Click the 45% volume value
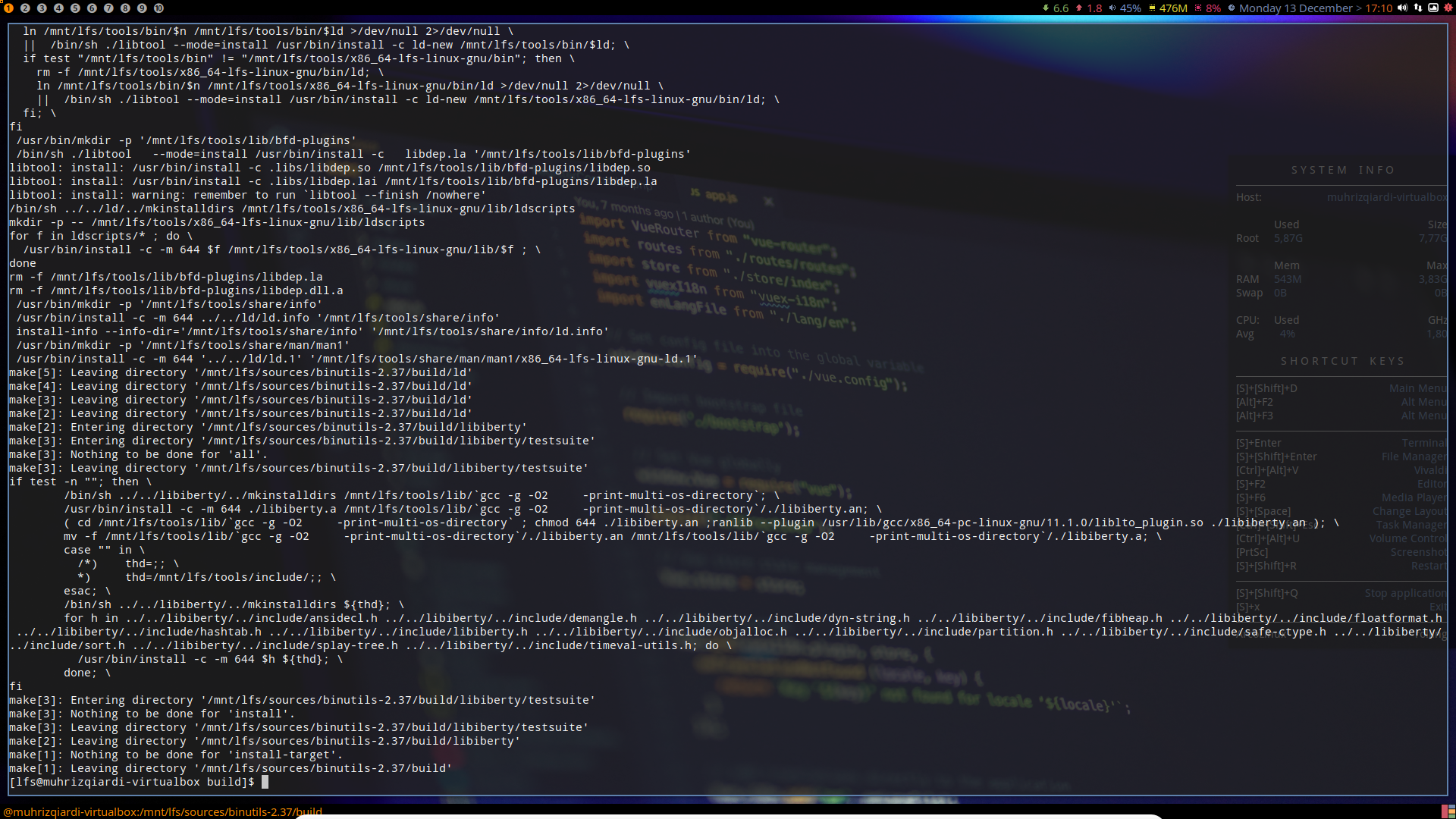1456x819 pixels. (1131, 8)
